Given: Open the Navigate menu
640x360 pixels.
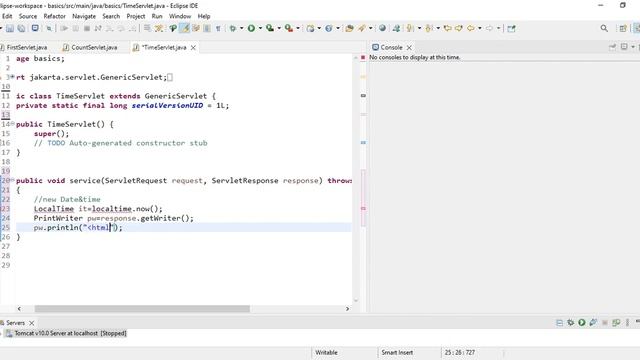Looking at the screenshot, I should pyautogui.click(x=84, y=16).
